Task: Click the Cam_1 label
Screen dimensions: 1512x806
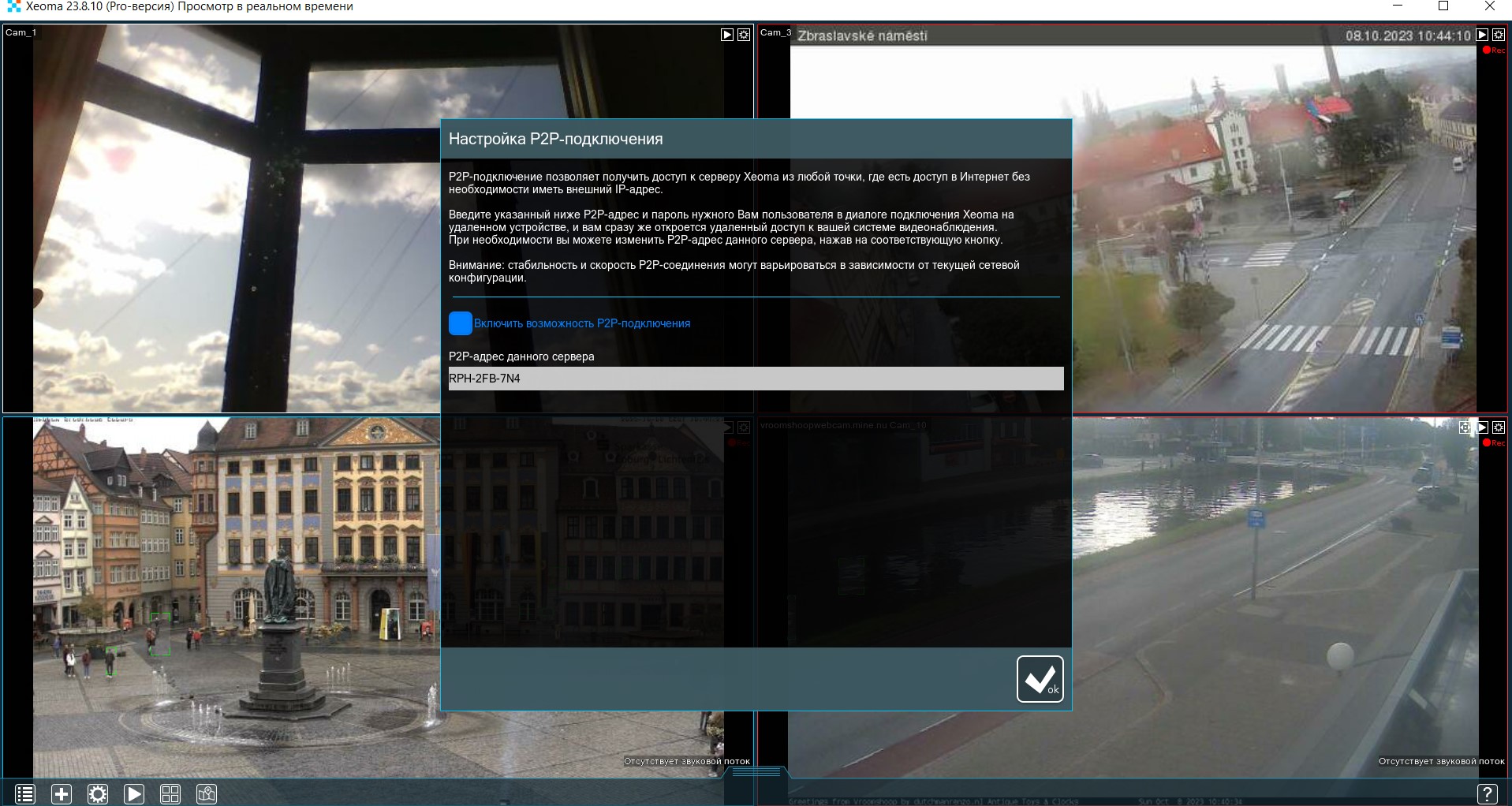Action: pyautogui.click(x=21, y=32)
